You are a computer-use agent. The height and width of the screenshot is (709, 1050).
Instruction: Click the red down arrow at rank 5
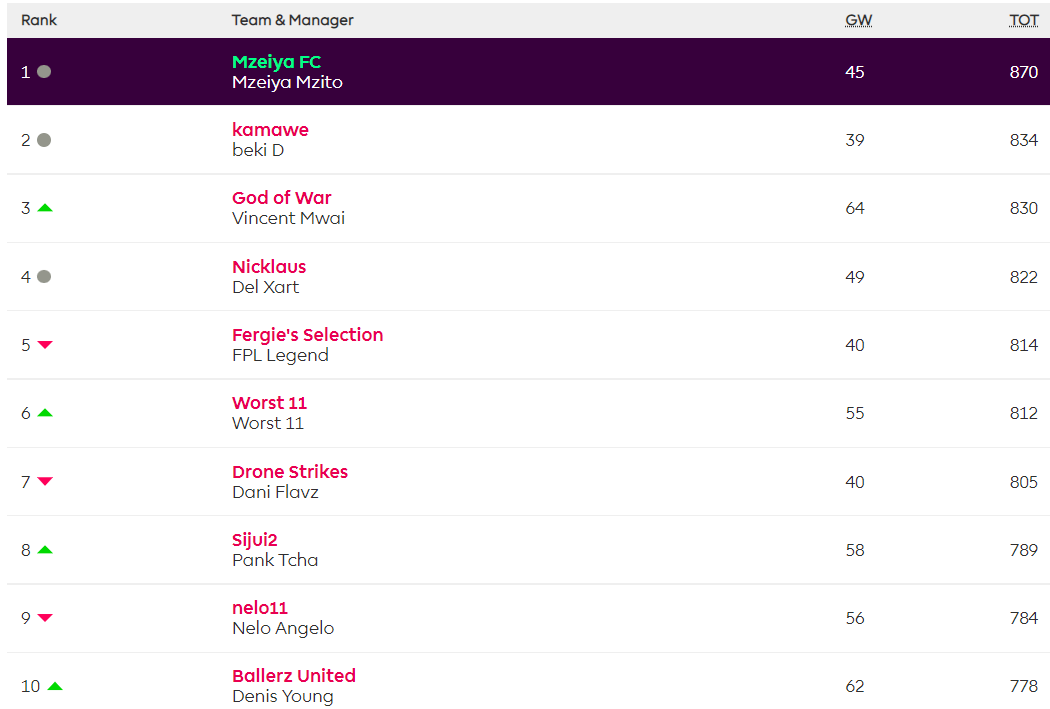pyautogui.click(x=44, y=345)
